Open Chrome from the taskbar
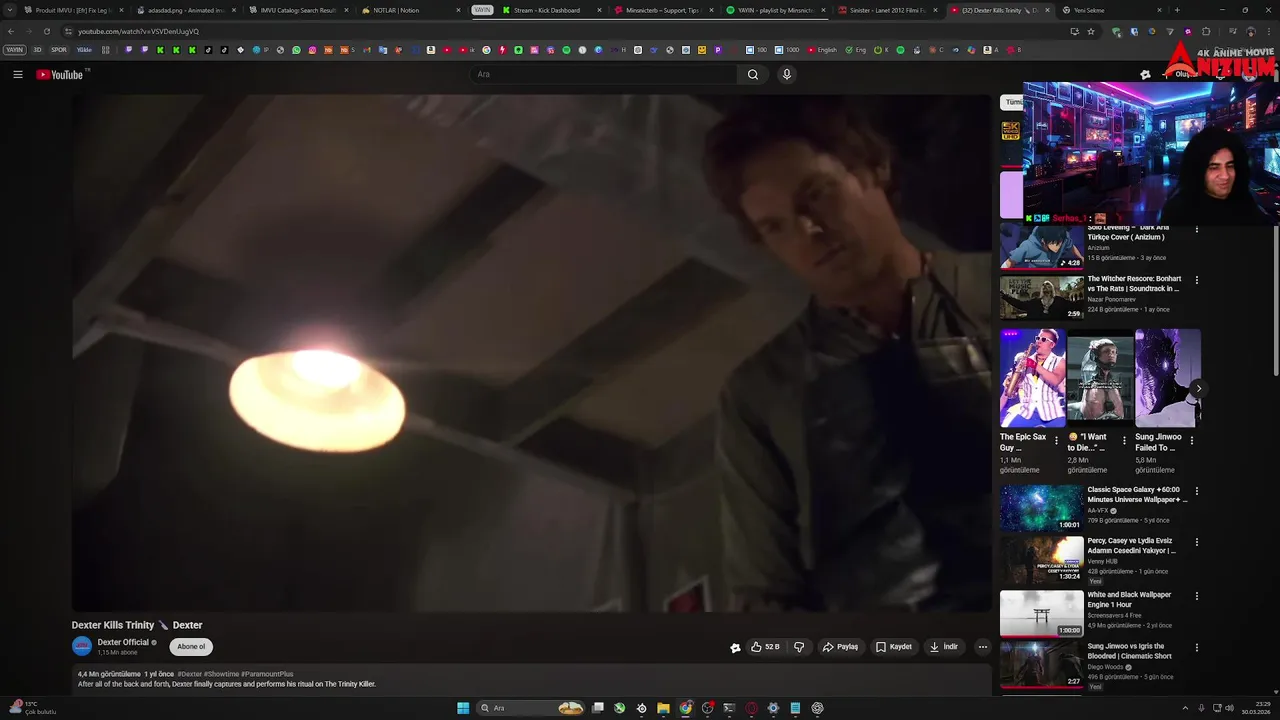 pyautogui.click(x=685, y=708)
